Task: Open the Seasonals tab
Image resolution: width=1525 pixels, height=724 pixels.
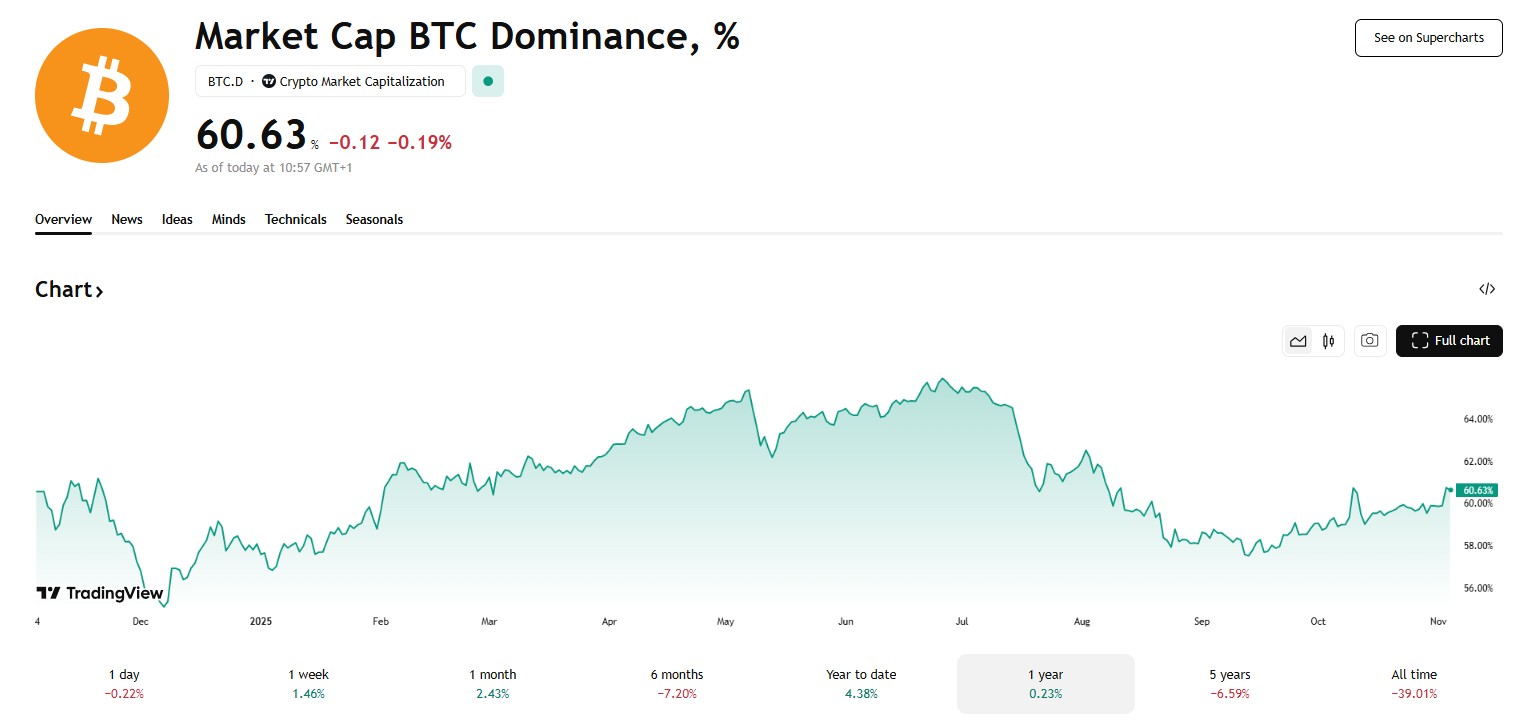Action: (x=374, y=219)
